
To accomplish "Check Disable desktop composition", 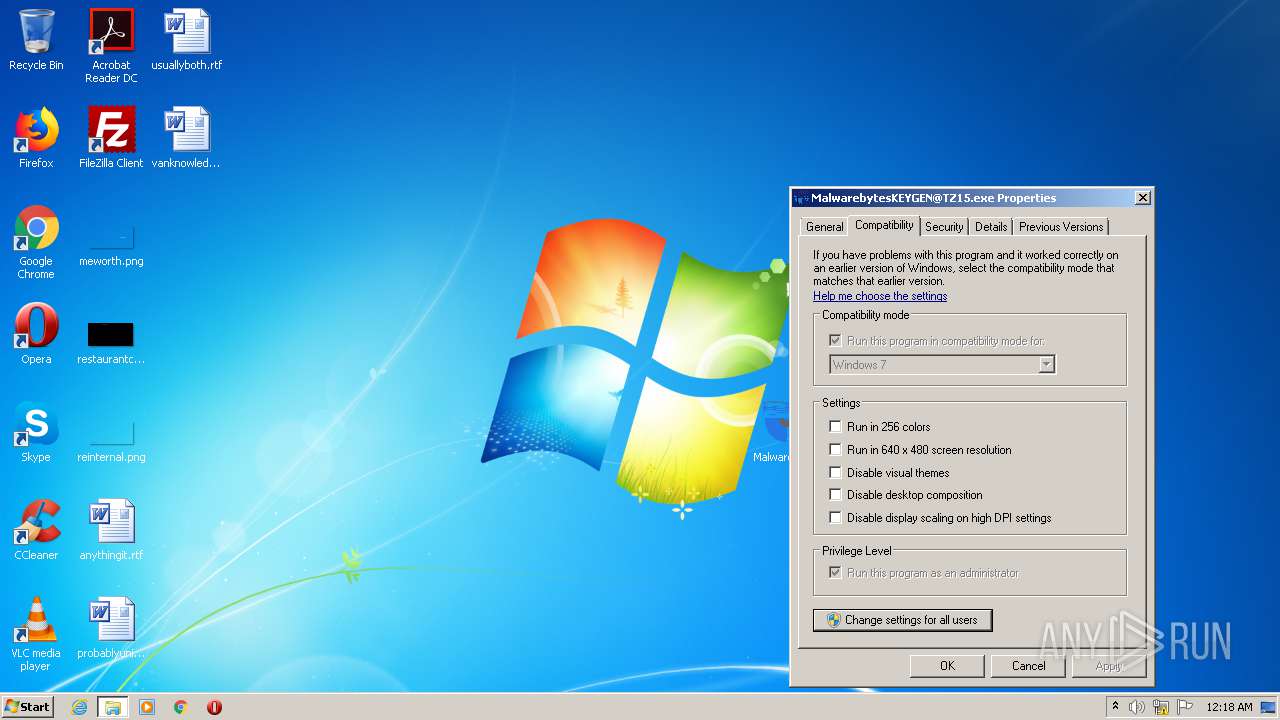I will point(835,495).
